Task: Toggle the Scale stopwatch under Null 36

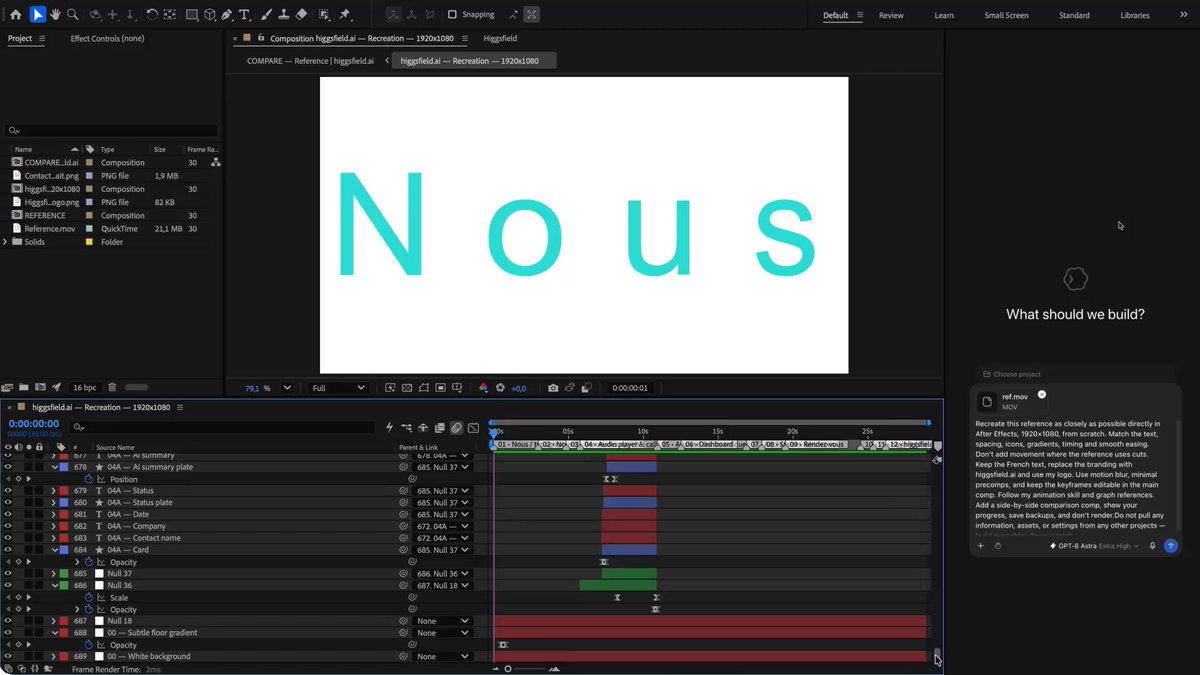Action: pyautogui.click(x=89, y=598)
